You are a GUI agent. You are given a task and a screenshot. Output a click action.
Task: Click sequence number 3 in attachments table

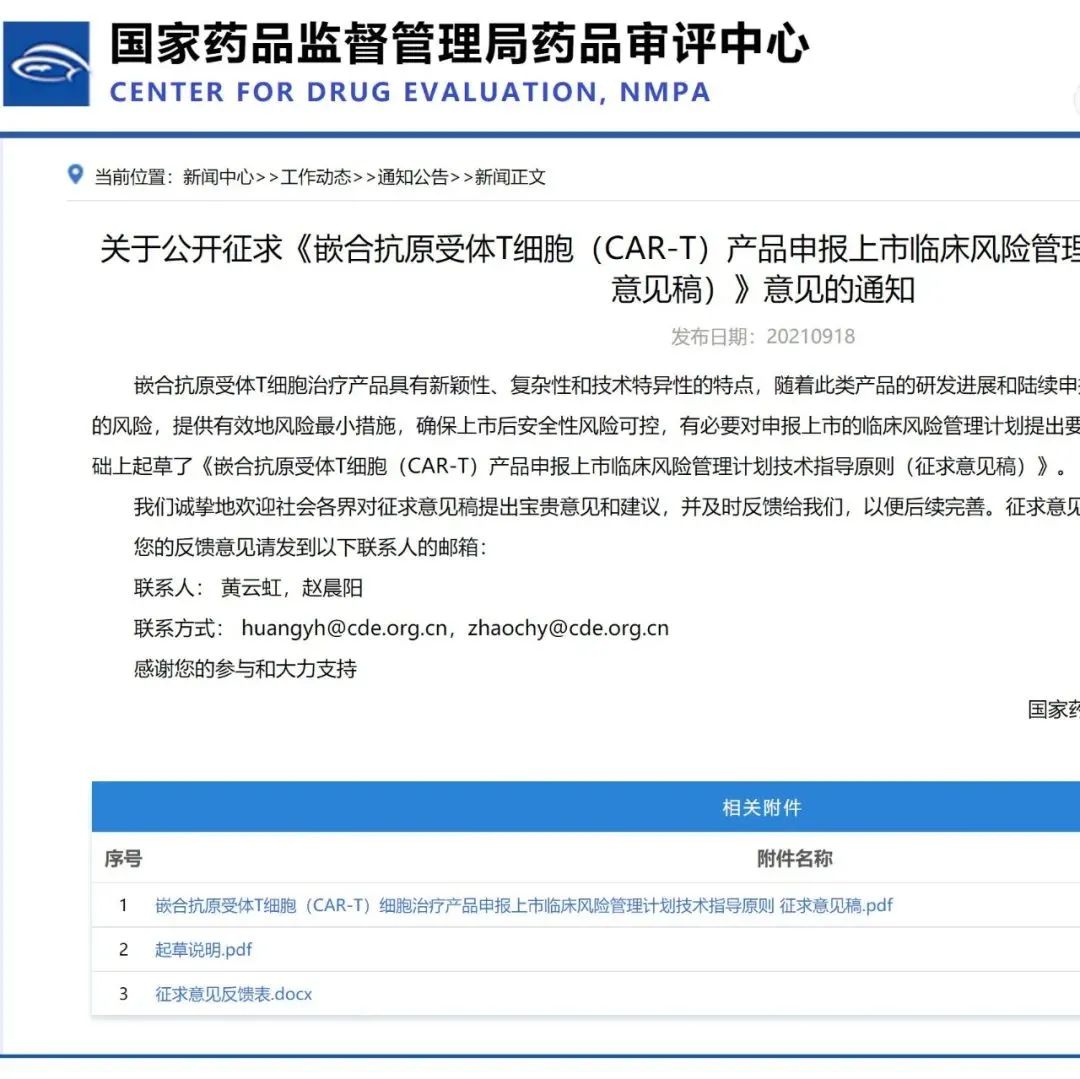click(x=123, y=994)
